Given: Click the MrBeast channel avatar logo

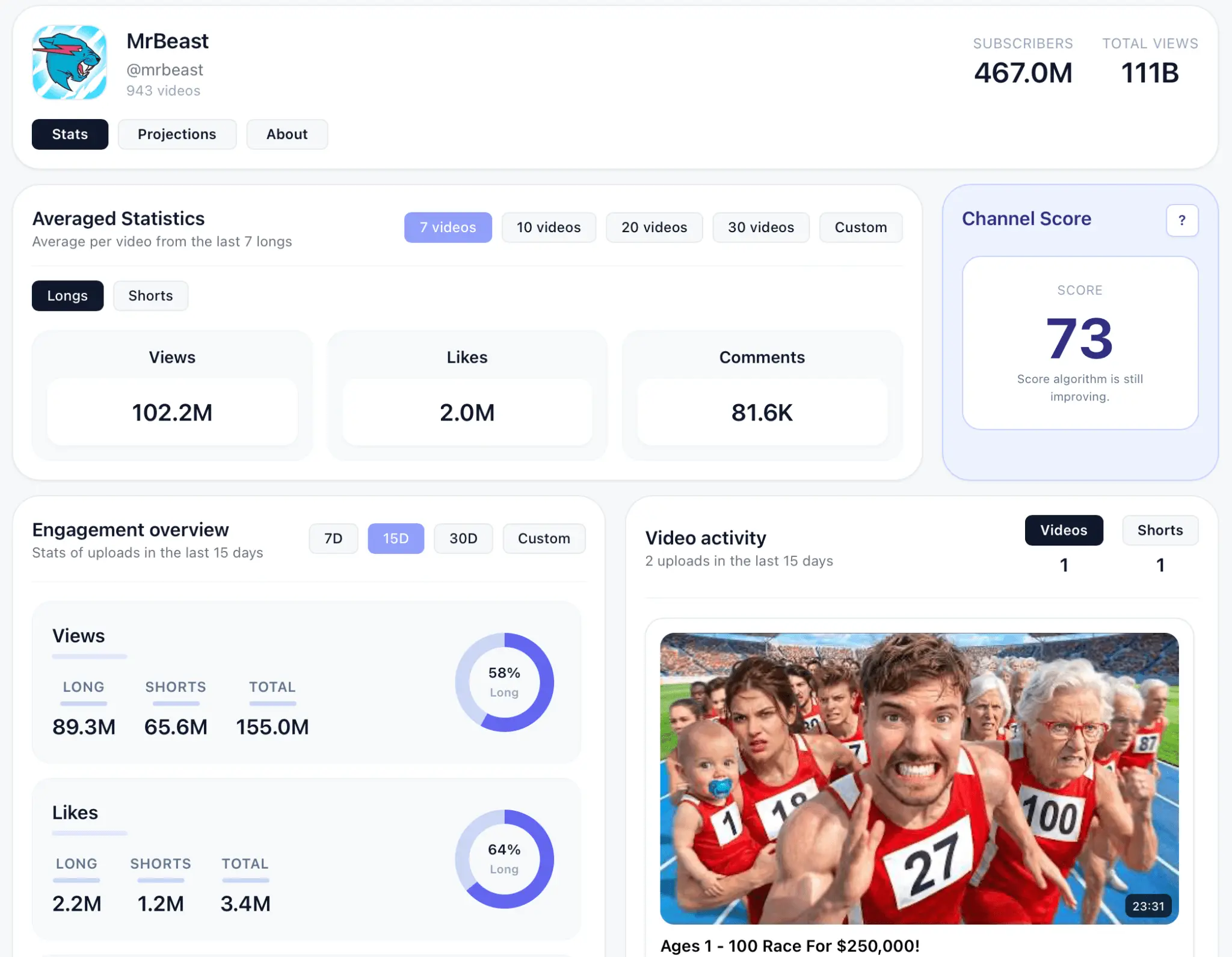Looking at the screenshot, I should [x=69, y=63].
